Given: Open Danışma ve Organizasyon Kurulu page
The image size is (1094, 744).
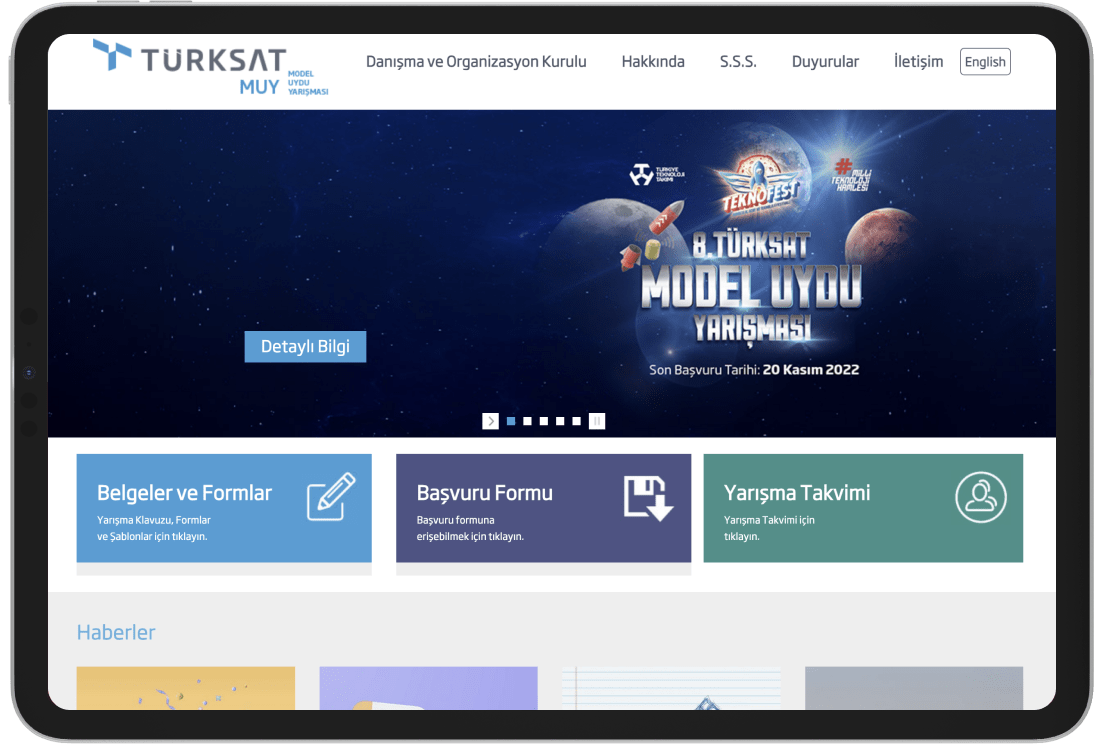Looking at the screenshot, I should pyautogui.click(x=477, y=61).
